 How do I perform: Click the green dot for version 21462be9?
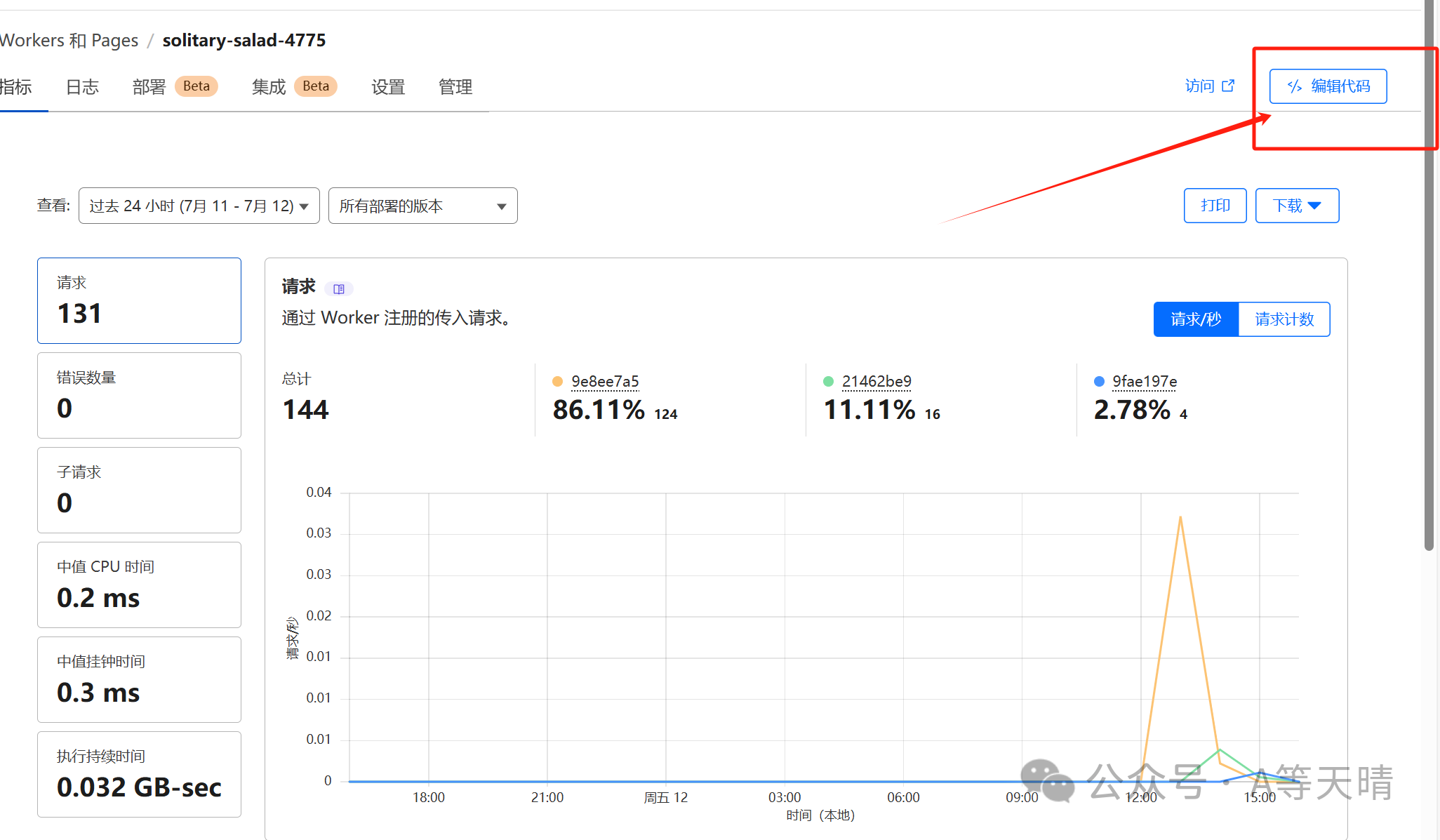coord(828,381)
